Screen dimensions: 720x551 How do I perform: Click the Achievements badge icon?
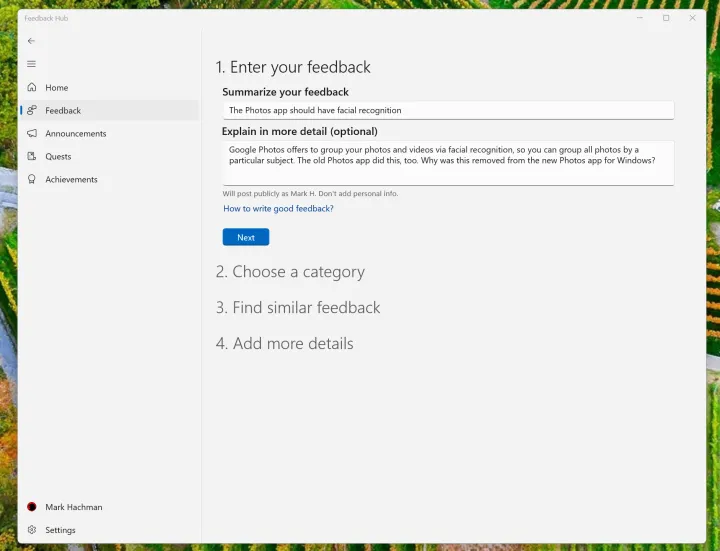32,180
